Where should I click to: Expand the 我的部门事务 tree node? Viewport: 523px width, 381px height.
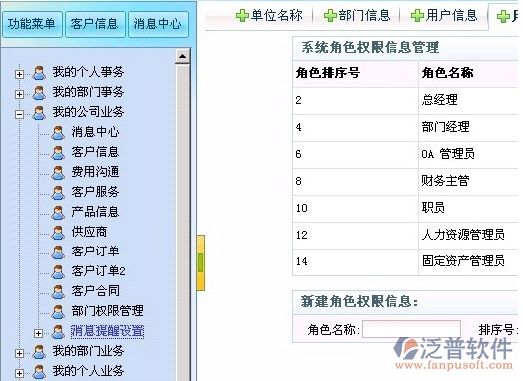[19, 94]
